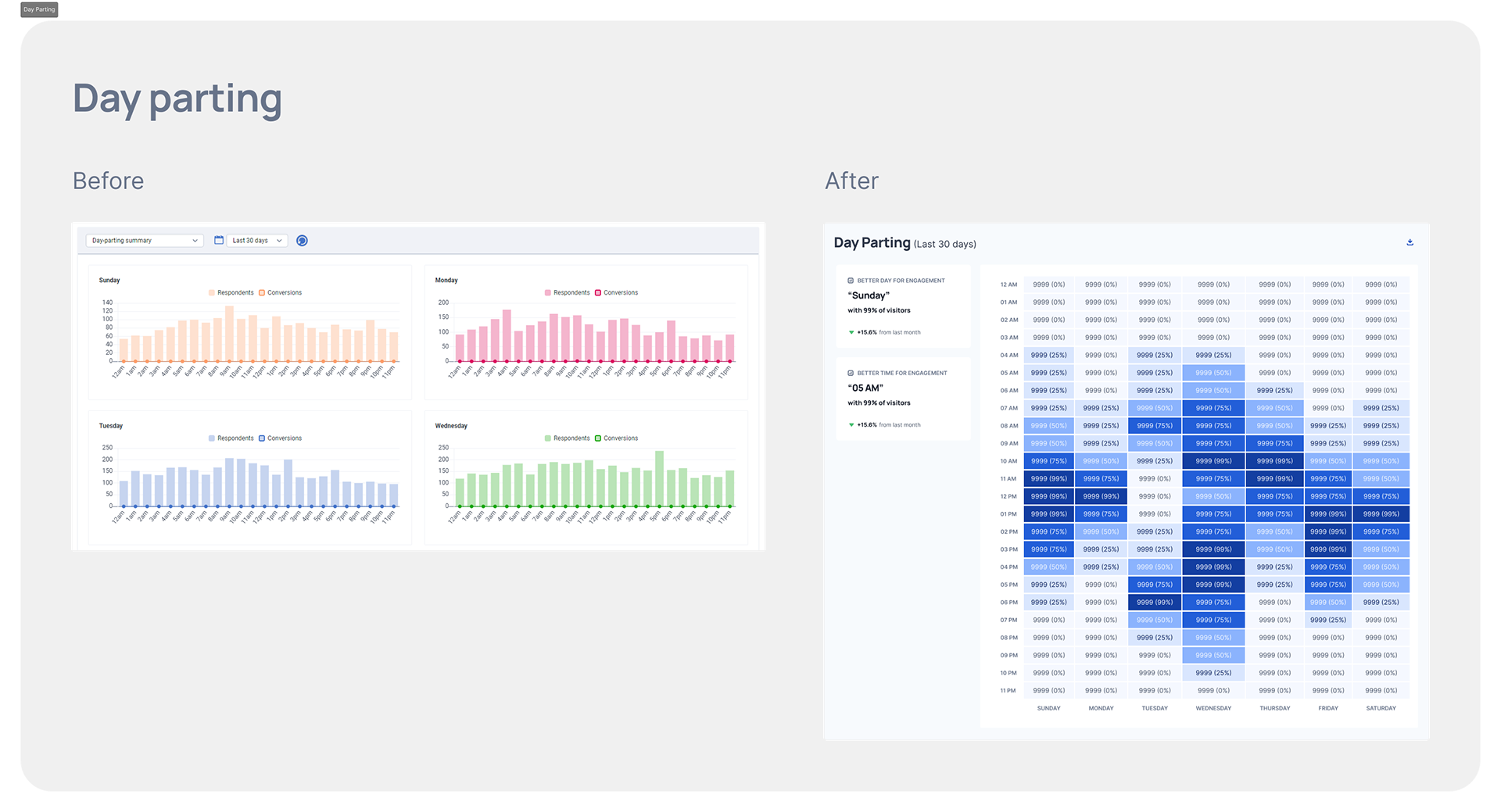Toggle Conversions legend in the Tuesday chart
Image resolution: width=1501 pixels, height=812 pixels.
click(281, 438)
